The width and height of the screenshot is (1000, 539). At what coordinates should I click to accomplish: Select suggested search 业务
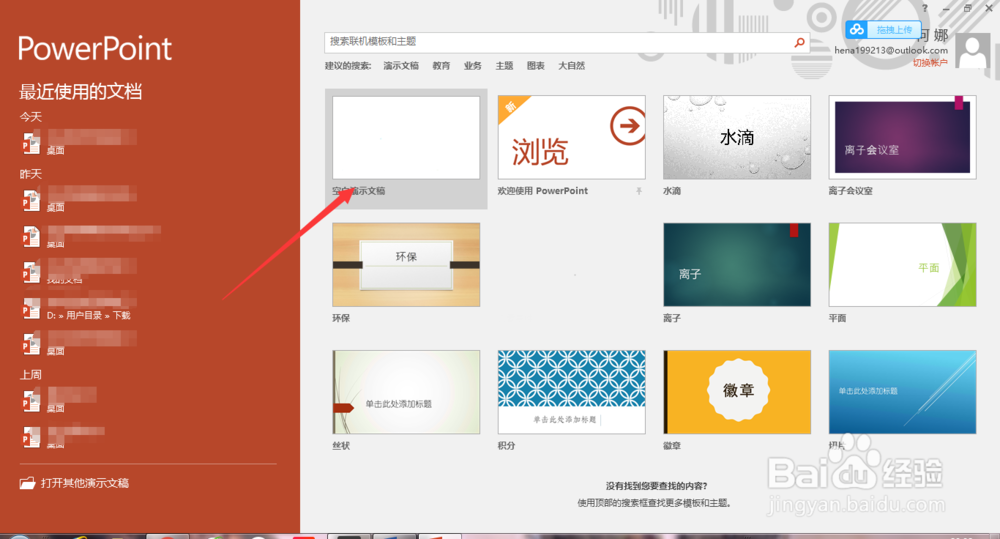[x=473, y=66]
